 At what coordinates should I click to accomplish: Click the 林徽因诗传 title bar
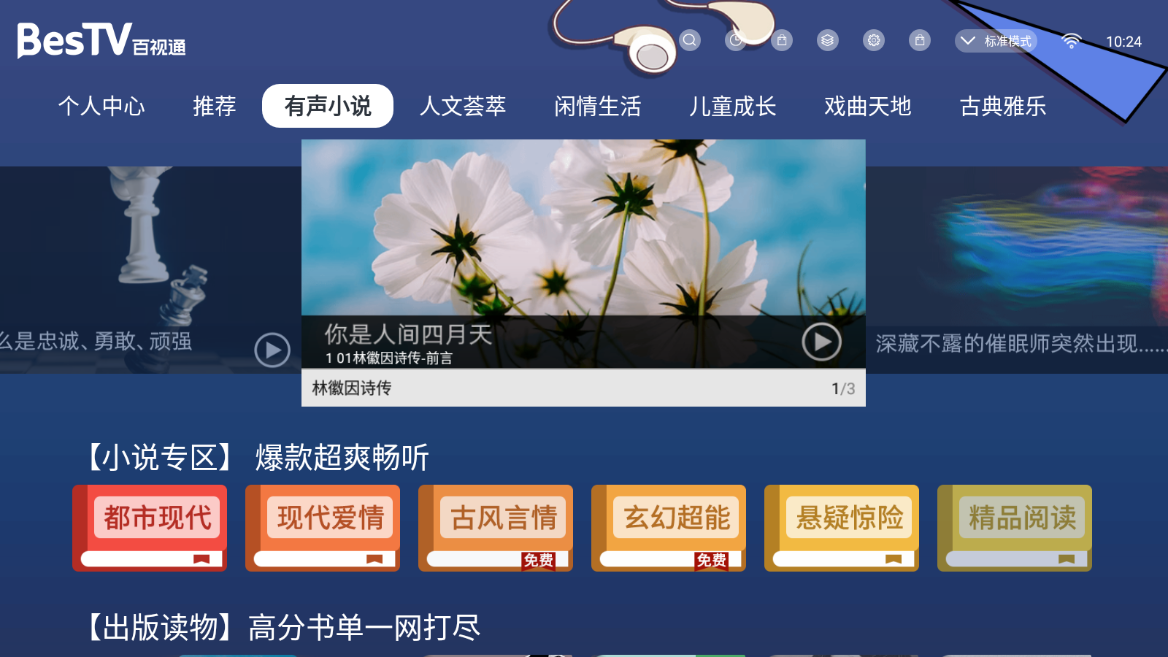583,387
